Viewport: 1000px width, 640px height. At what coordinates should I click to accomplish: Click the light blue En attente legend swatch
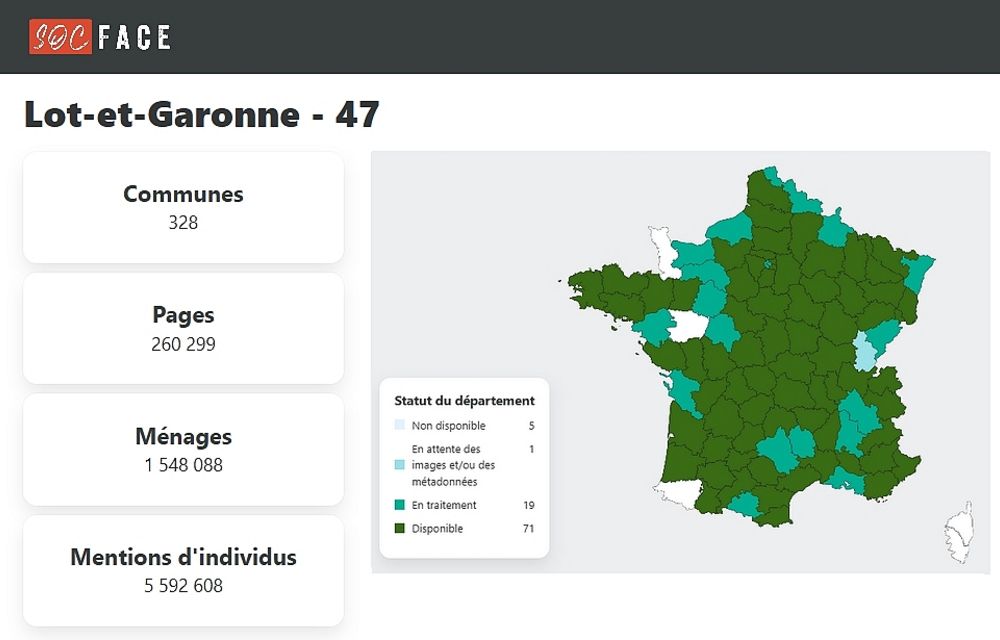click(400, 465)
